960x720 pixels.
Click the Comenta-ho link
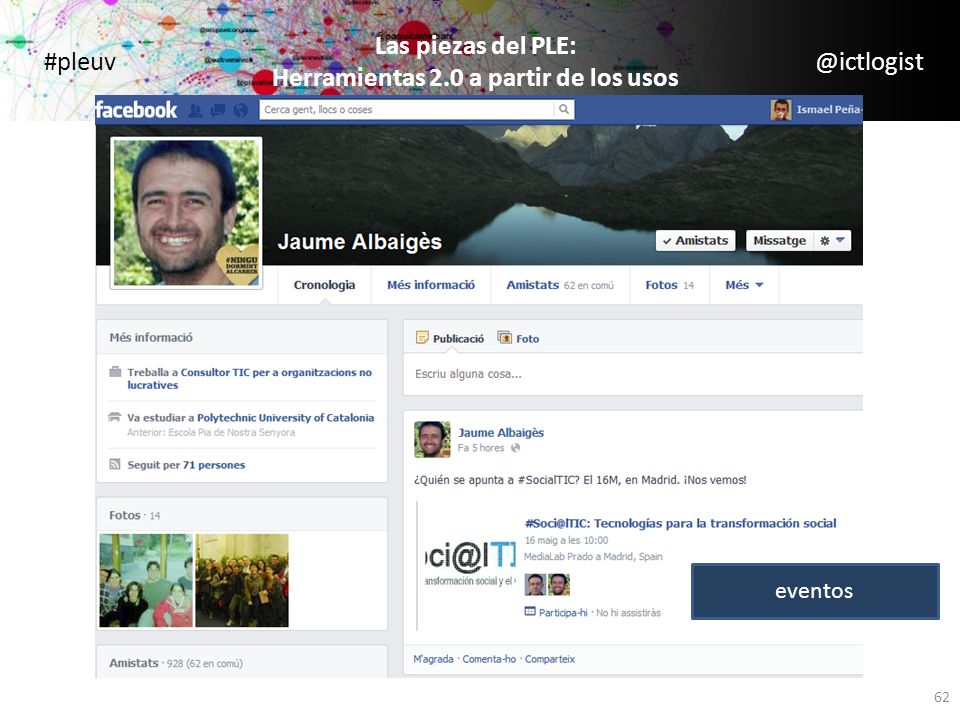(489, 659)
